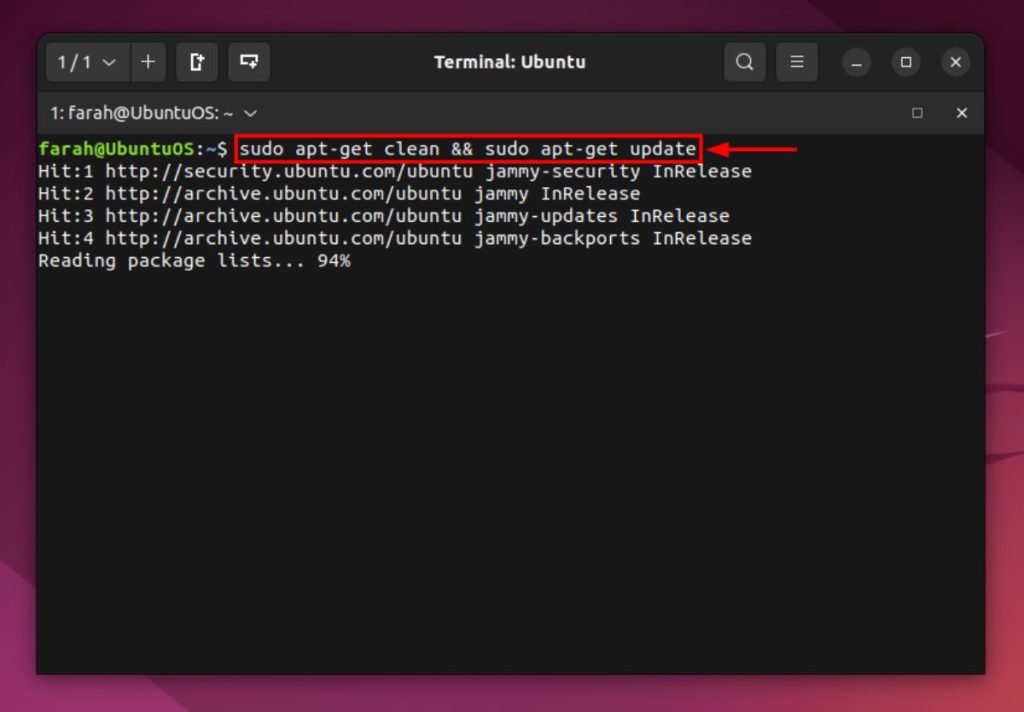Split the terminal into a pane on the right
1024x712 pixels.
pos(196,62)
